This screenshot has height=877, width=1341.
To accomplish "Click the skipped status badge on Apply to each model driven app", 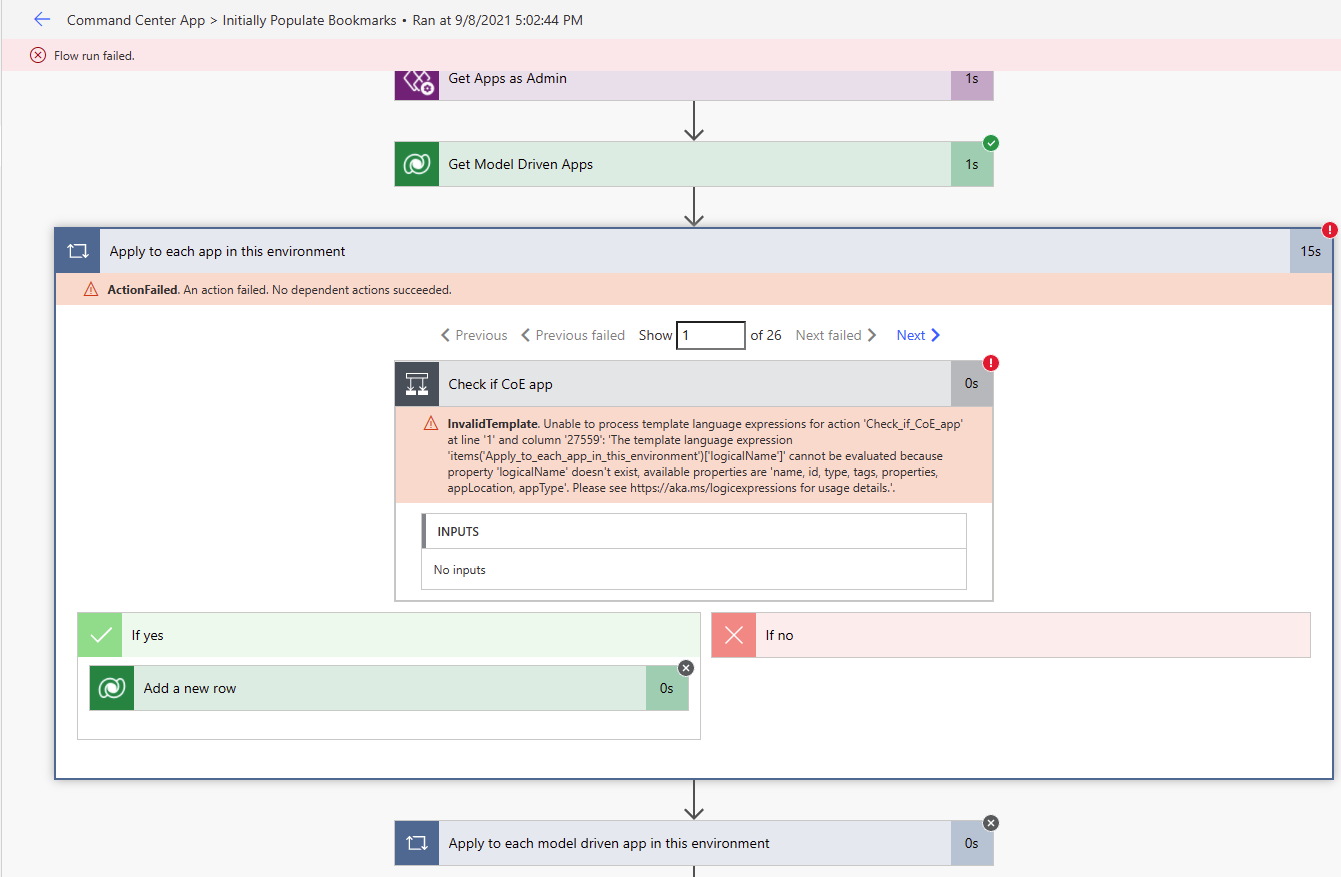I will pos(990,822).
